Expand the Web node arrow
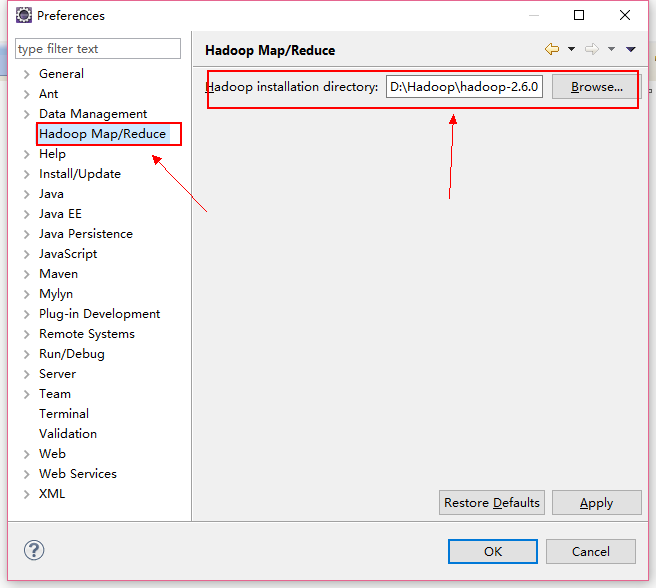The width and height of the screenshot is (656, 588). coord(27,454)
